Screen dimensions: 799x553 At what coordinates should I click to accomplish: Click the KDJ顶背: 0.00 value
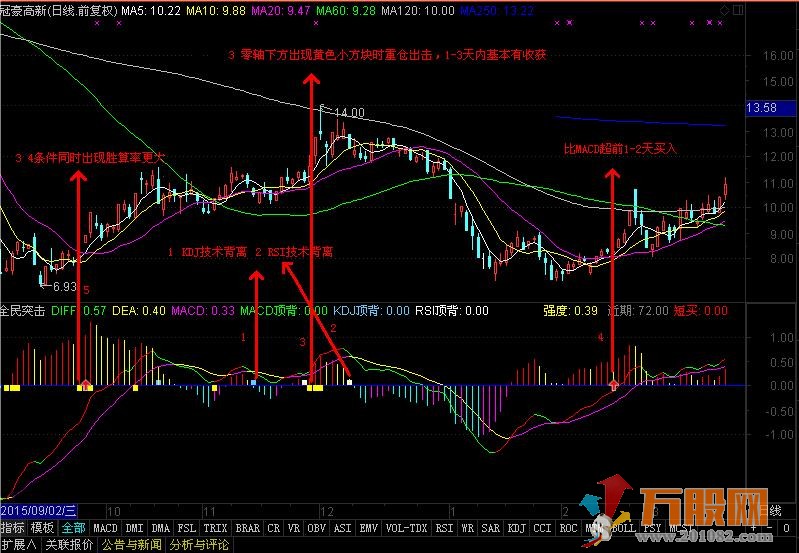pos(371,310)
